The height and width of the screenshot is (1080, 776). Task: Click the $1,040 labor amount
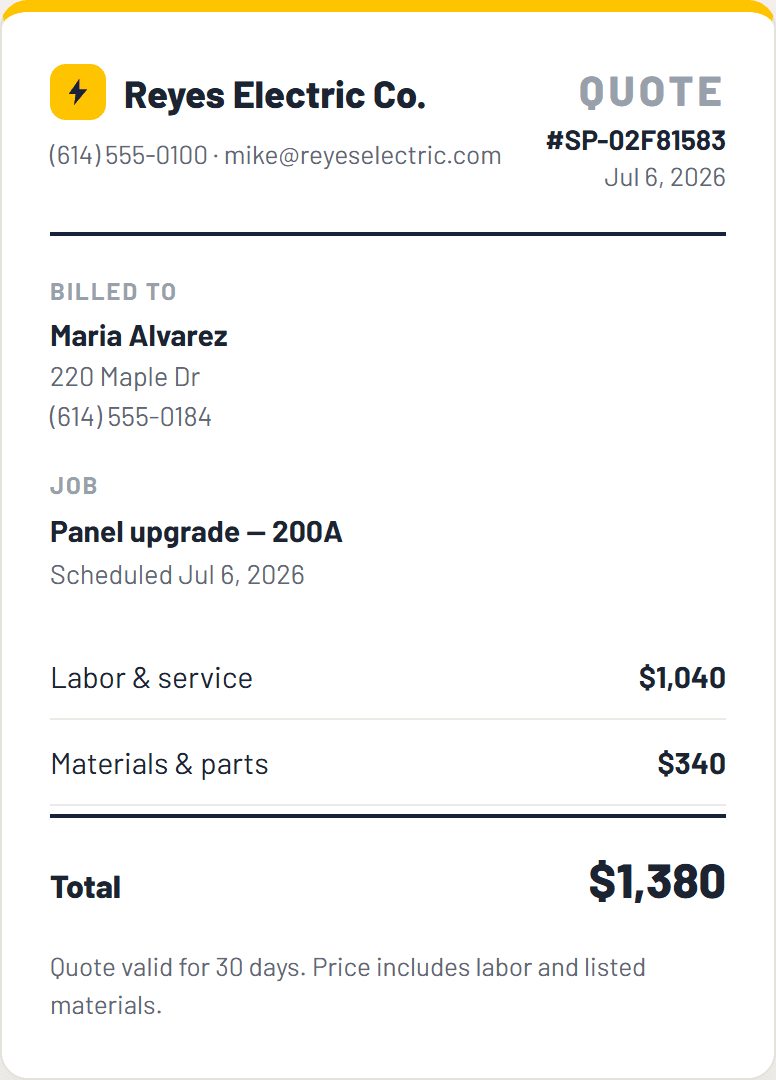[x=682, y=678]
